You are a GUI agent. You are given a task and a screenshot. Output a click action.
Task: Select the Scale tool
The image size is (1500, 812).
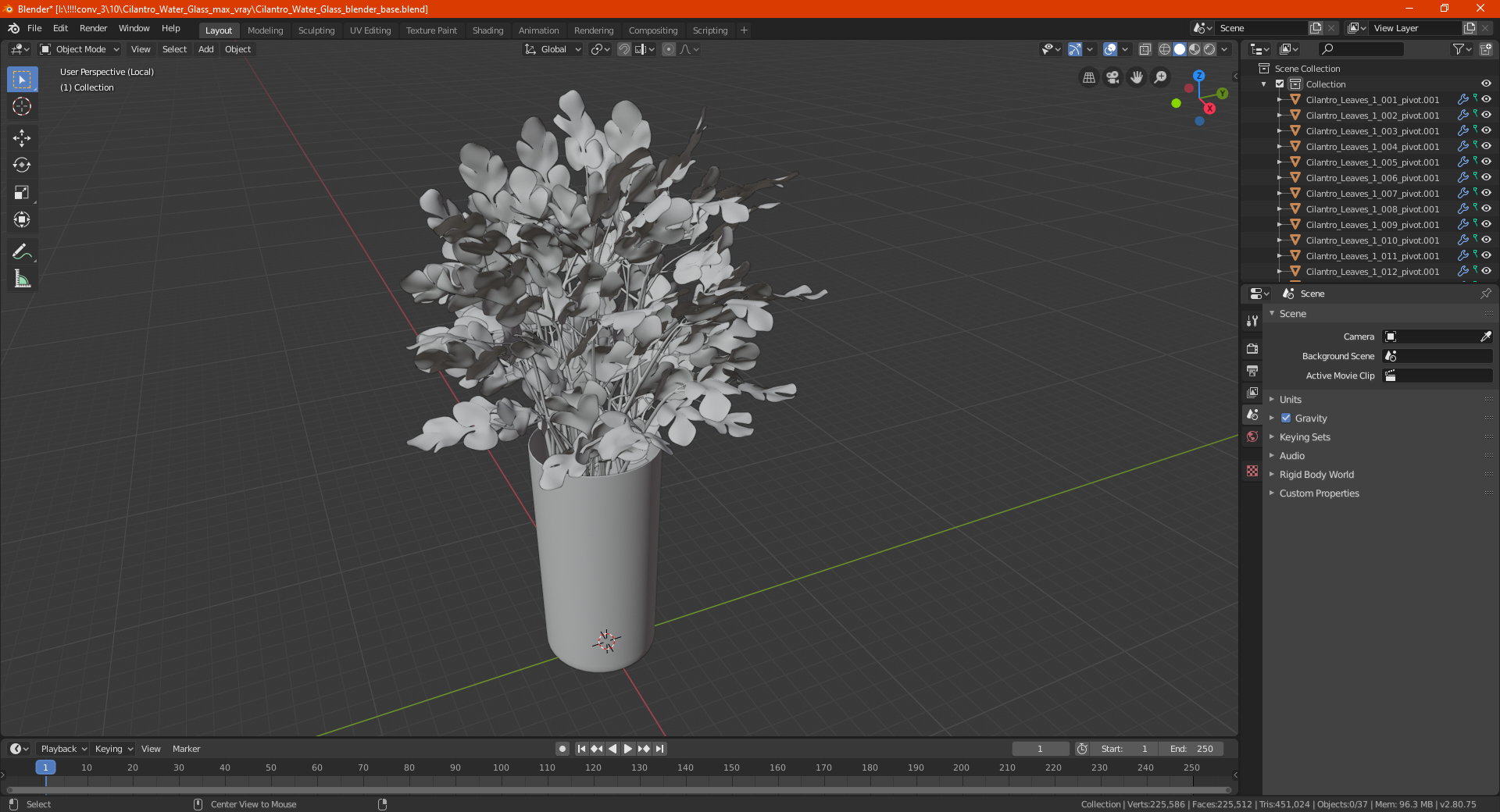tap(22, 192)
